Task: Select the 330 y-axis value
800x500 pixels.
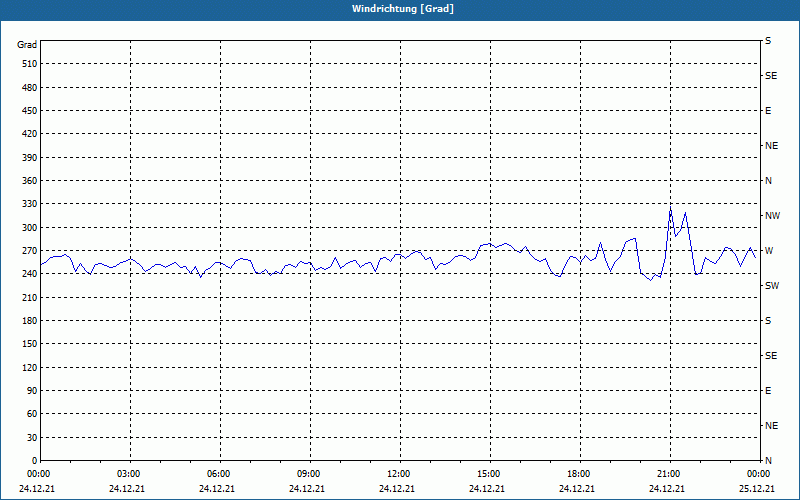Action: 30,204
